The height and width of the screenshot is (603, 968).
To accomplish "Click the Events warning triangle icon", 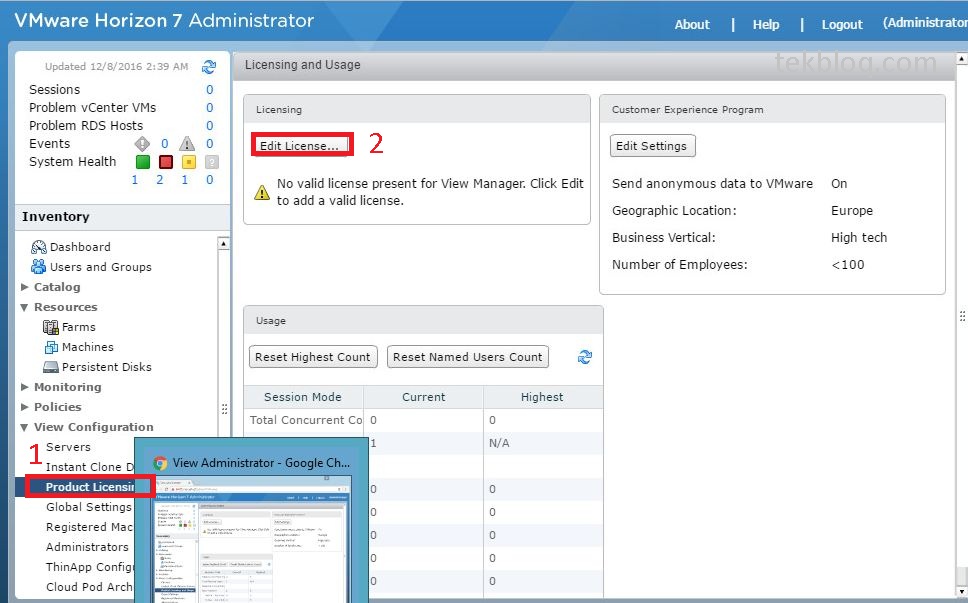I will pyautogui.click(x=187, y=144).
